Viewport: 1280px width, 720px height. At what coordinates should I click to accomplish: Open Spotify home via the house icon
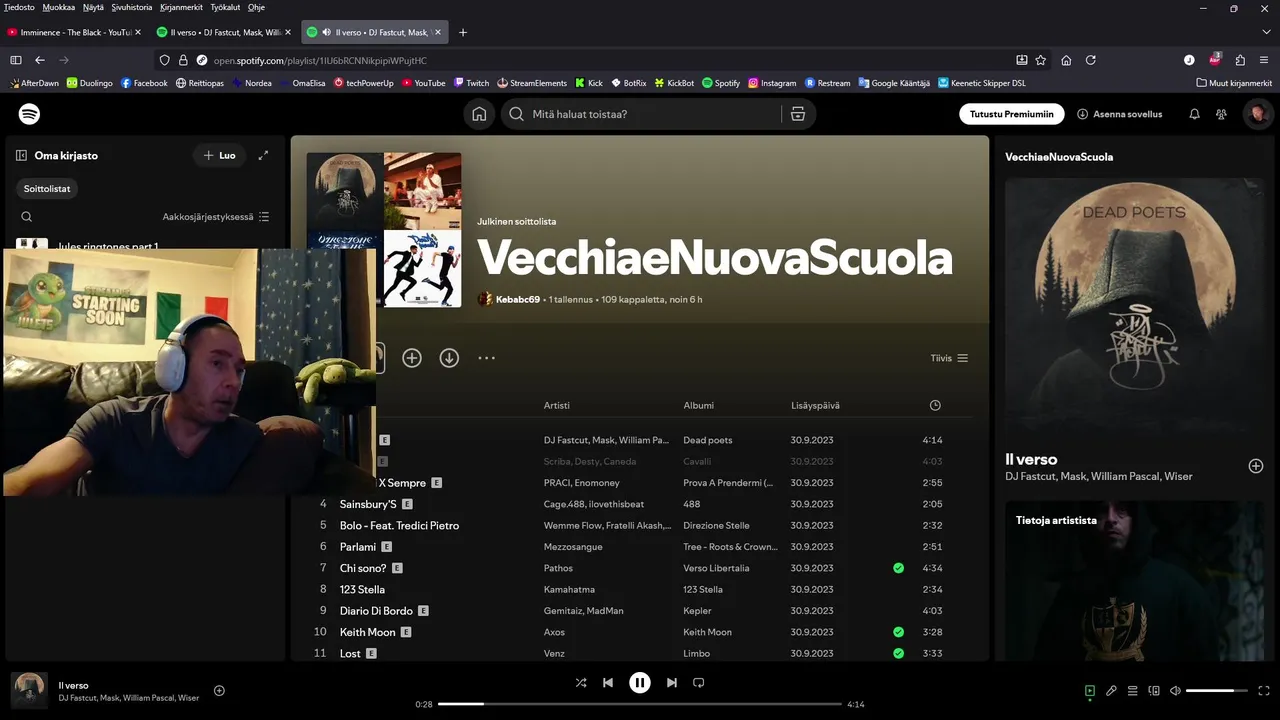pyautogui.click(x=479, y=114)
